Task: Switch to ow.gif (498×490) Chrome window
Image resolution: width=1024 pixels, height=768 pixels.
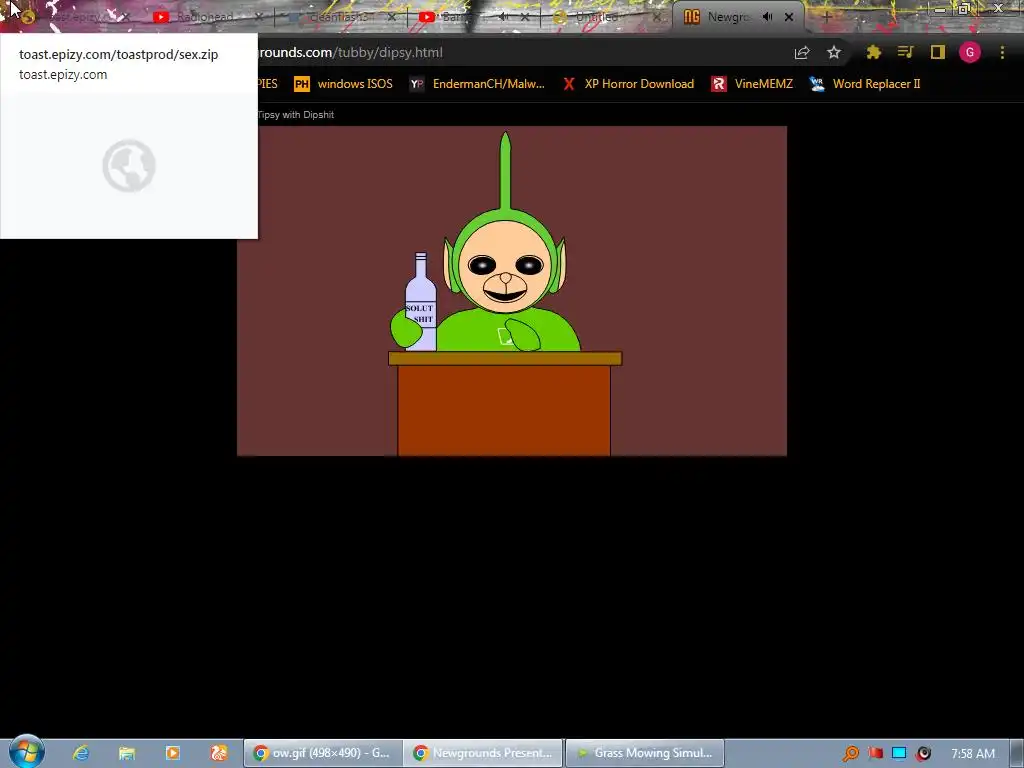Action: coord(323,753)
